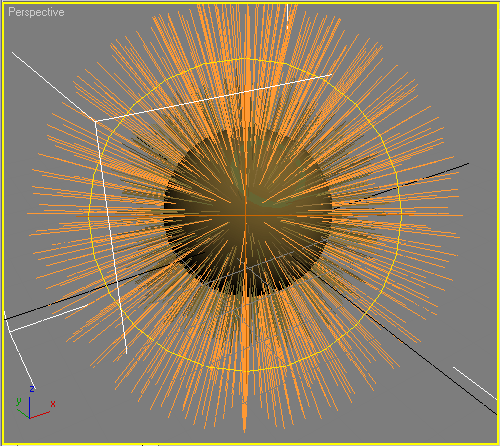Image resolution: width=500 pixels, height=446 pixels.
Task: Open the Perspective viewport label menu
Action: point(36,12)
